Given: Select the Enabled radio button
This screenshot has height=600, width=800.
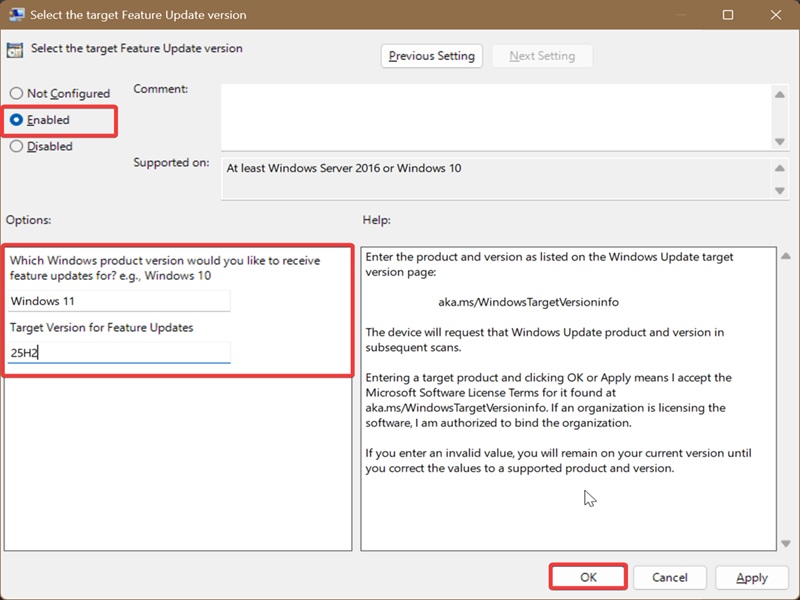Looking at the screenshot, I should (16, 120).
